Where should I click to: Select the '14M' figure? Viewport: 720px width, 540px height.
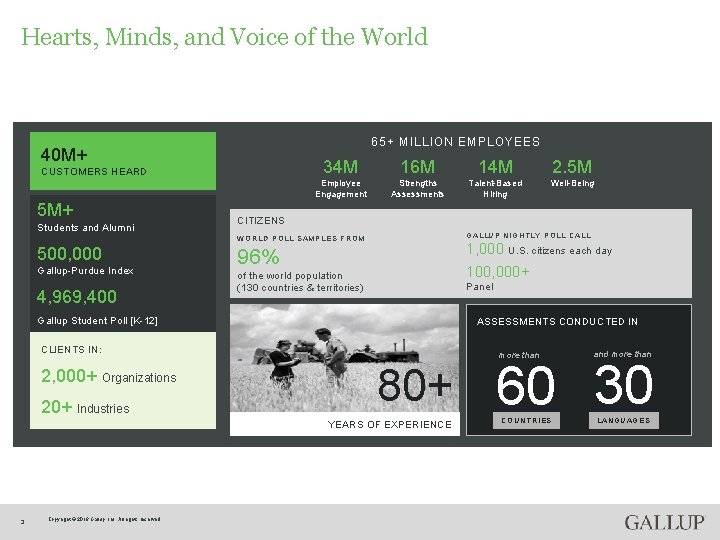pos(495,167)
